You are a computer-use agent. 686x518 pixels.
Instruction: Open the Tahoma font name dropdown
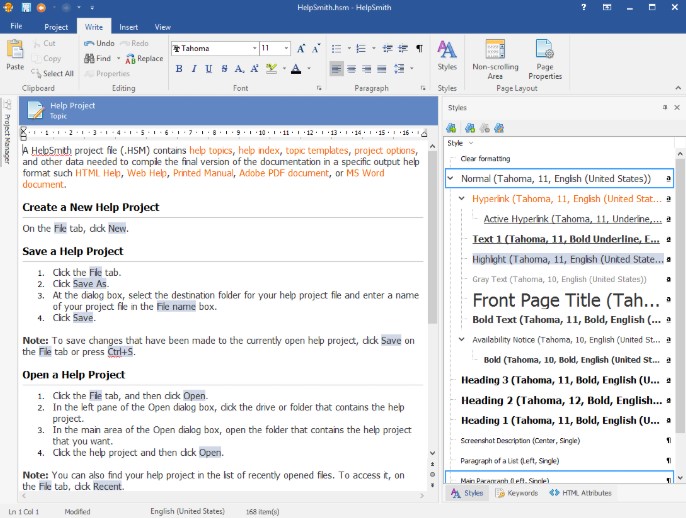252,48
